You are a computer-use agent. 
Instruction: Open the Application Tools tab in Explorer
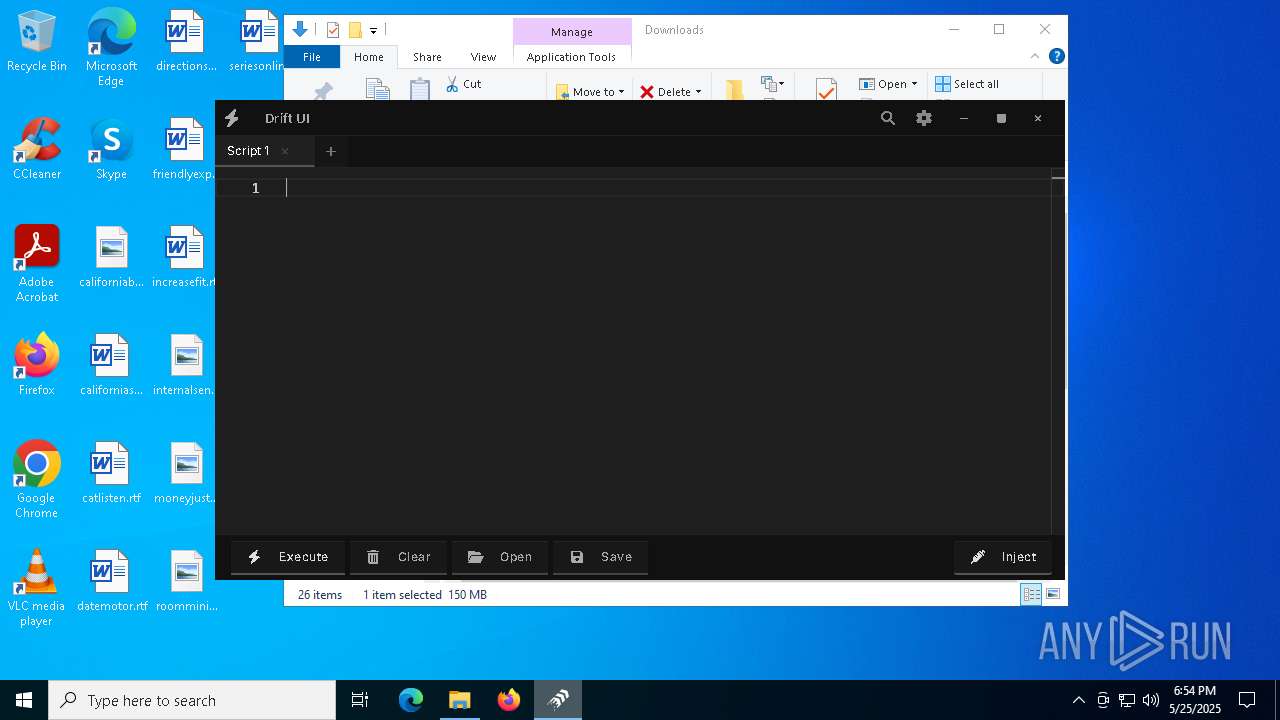click(571, 57)
